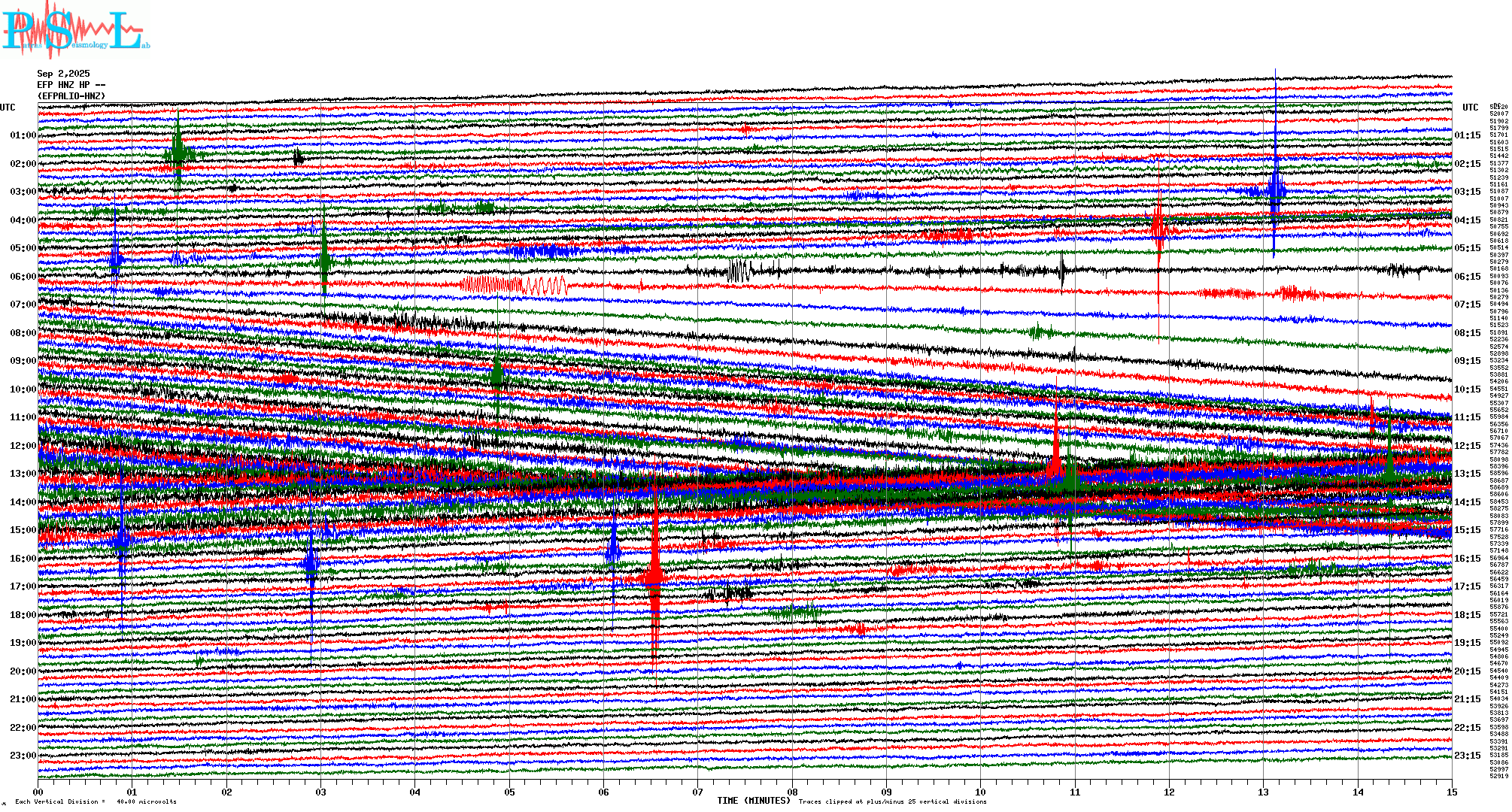Viewport: 1512px width, 812px height.
Task: Click the right-side "UTC" heading
Action: coord(1470,108)
